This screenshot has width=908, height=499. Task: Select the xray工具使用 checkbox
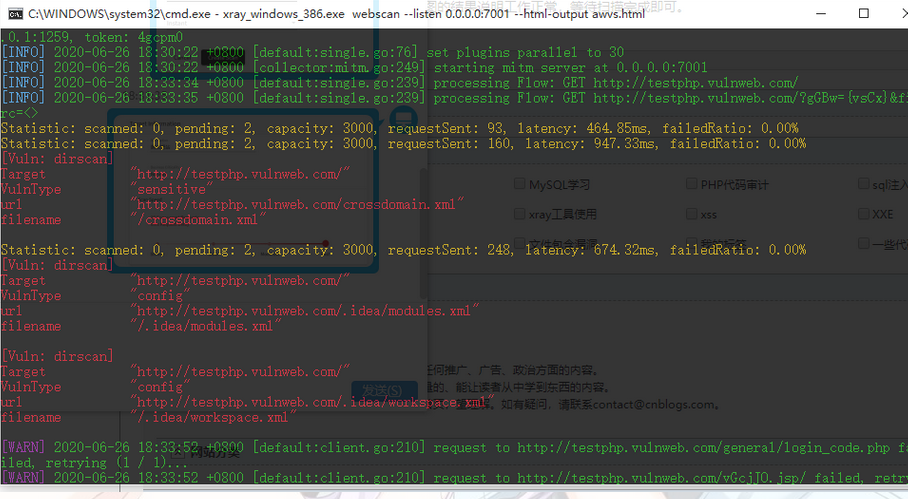519,214
